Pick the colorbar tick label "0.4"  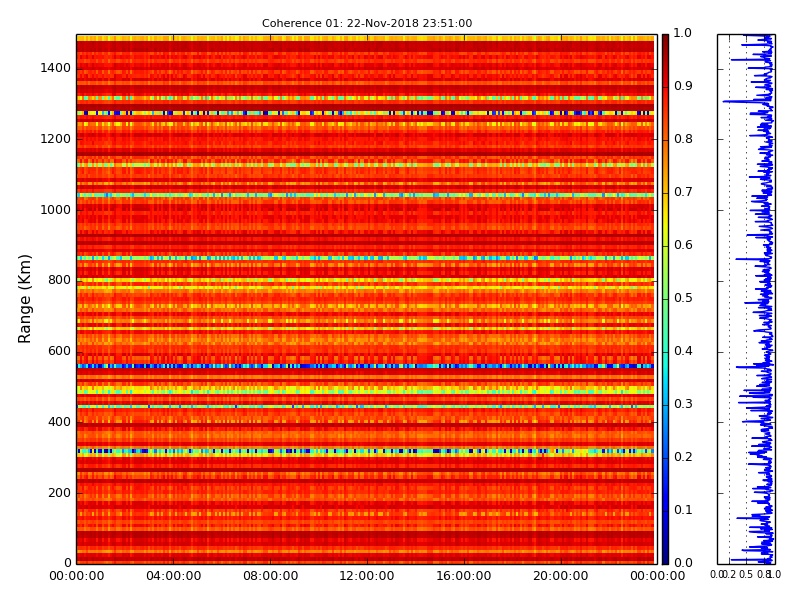point(683,351)
